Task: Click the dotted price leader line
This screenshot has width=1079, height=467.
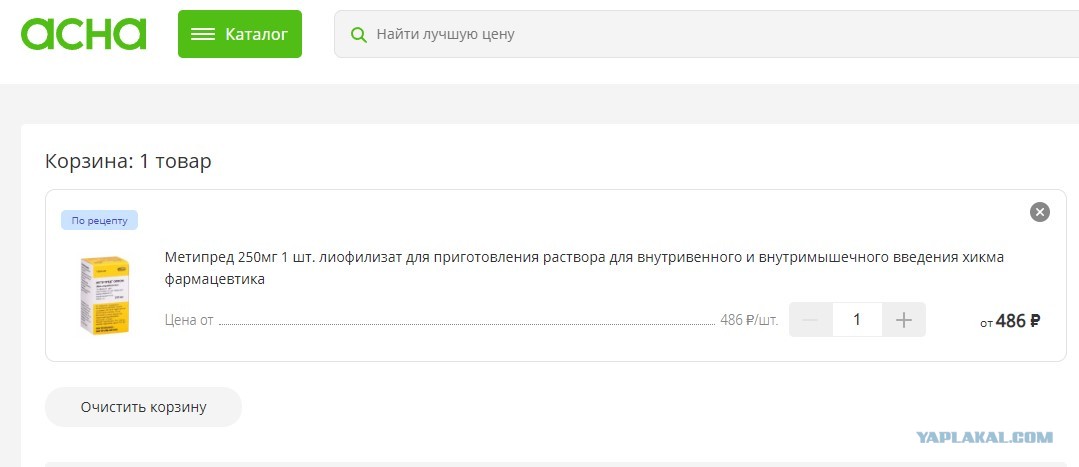Action: coord(467,324)
